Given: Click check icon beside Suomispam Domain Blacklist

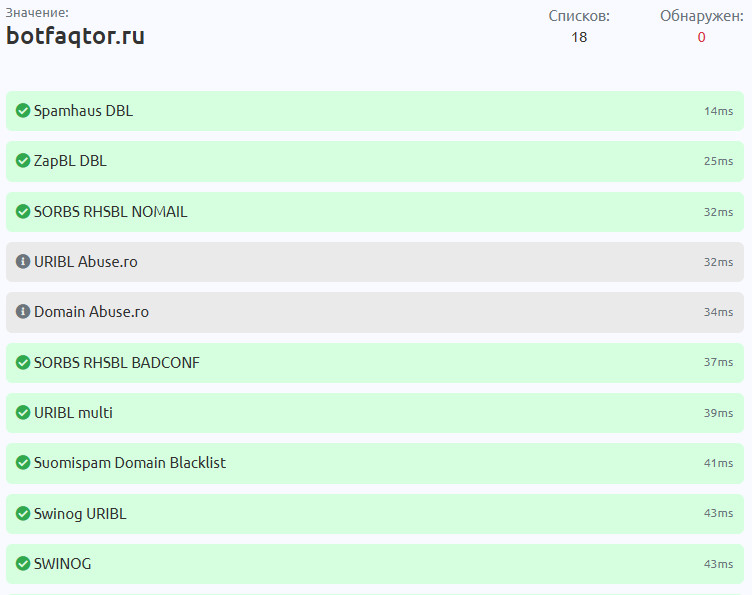Looking at the screenshot, I should click(23, 463).
